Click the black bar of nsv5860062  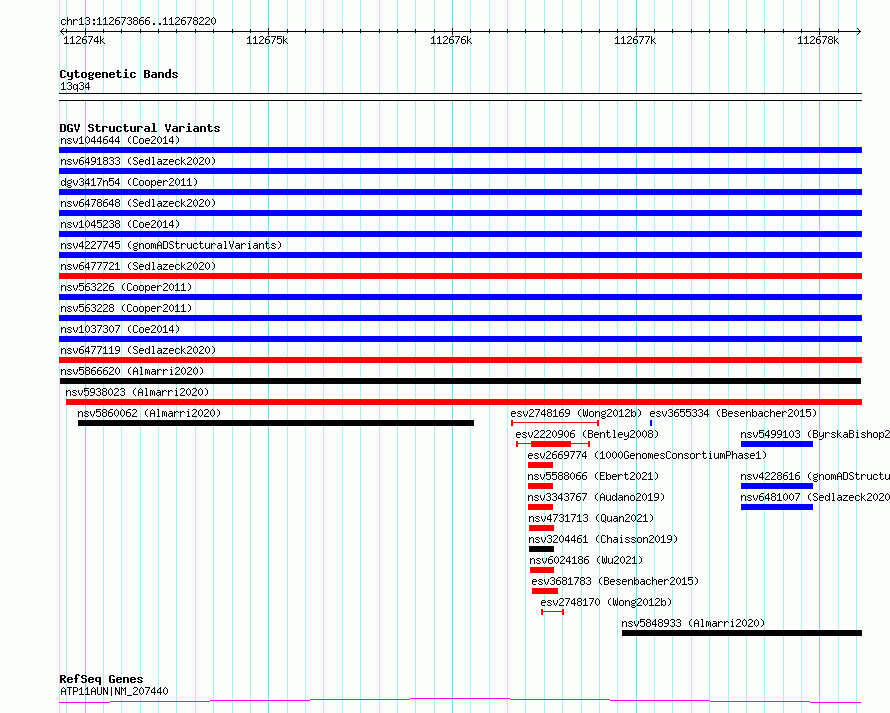(276, 423)
